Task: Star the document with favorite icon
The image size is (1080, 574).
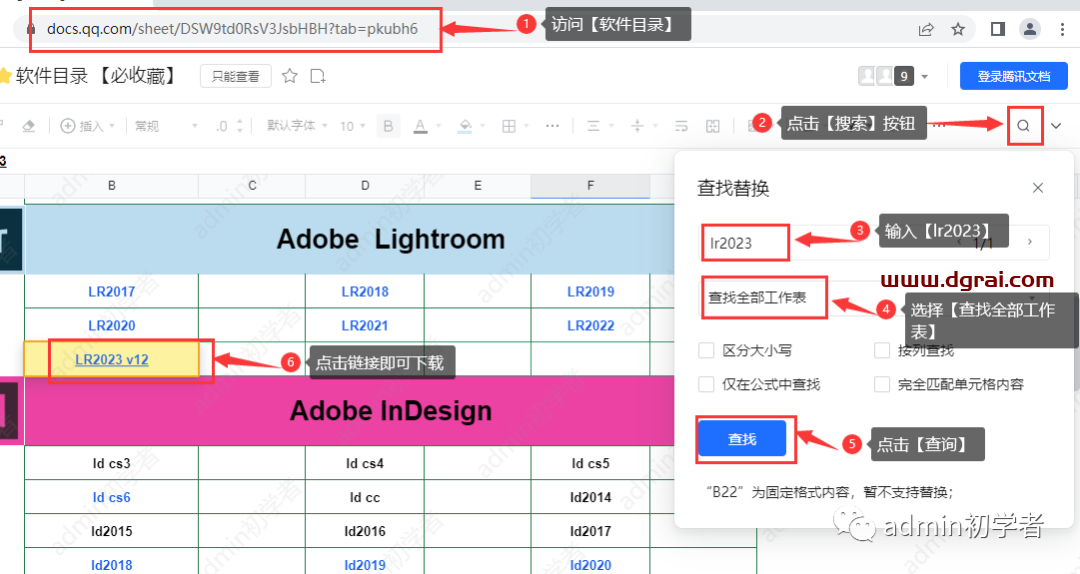Action: [290, 76]
